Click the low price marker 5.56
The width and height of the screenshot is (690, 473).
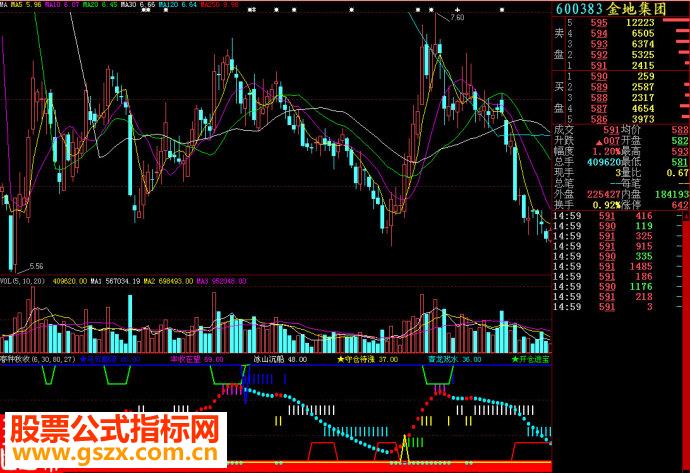[37, 266]
